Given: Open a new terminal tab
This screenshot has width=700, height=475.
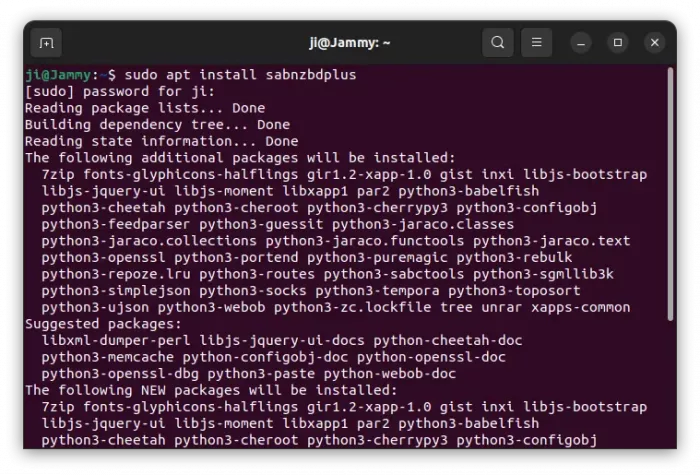Looking at the screenshot, I should (45, 43).
